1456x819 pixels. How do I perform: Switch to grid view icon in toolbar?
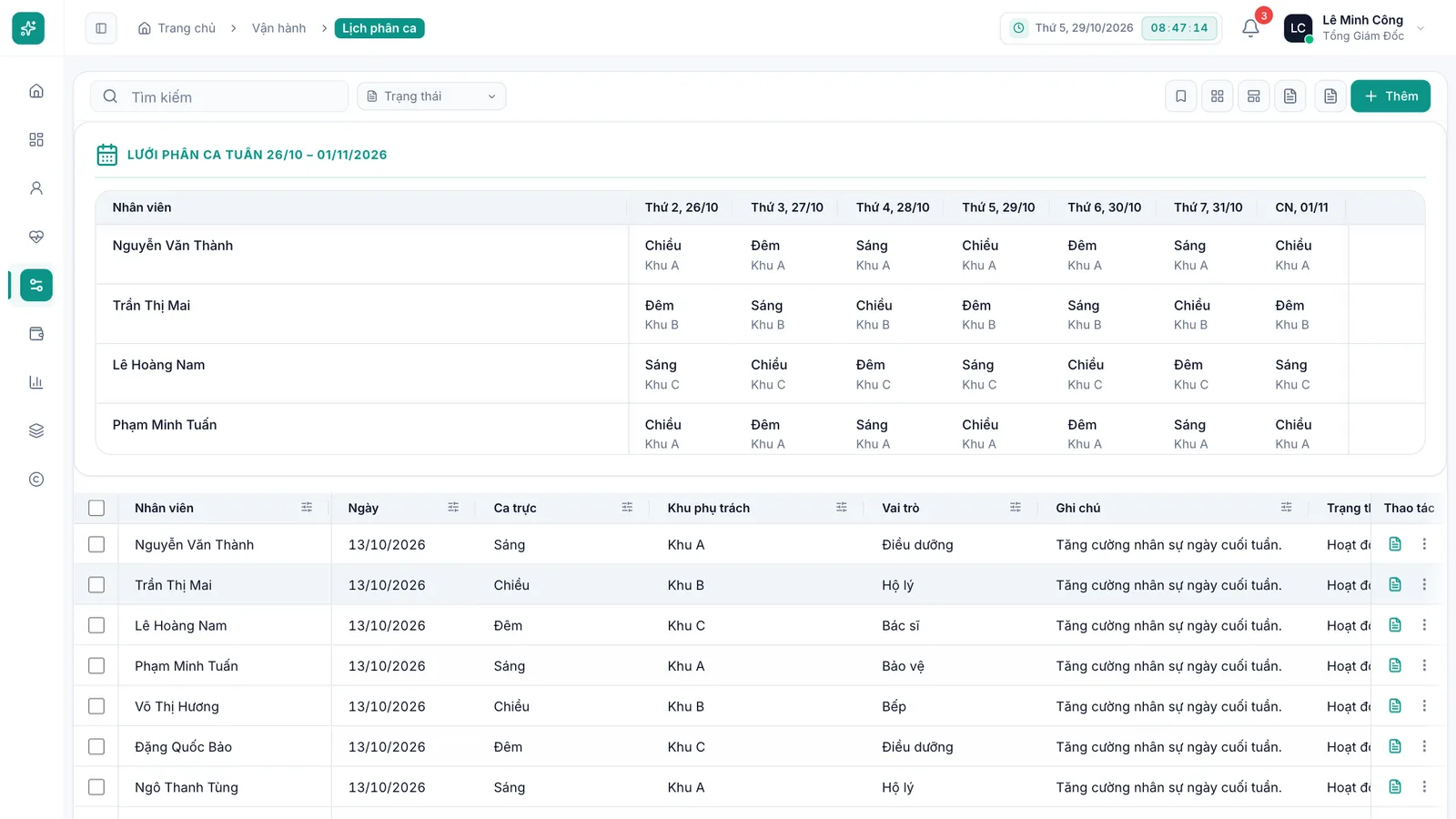1218,96
